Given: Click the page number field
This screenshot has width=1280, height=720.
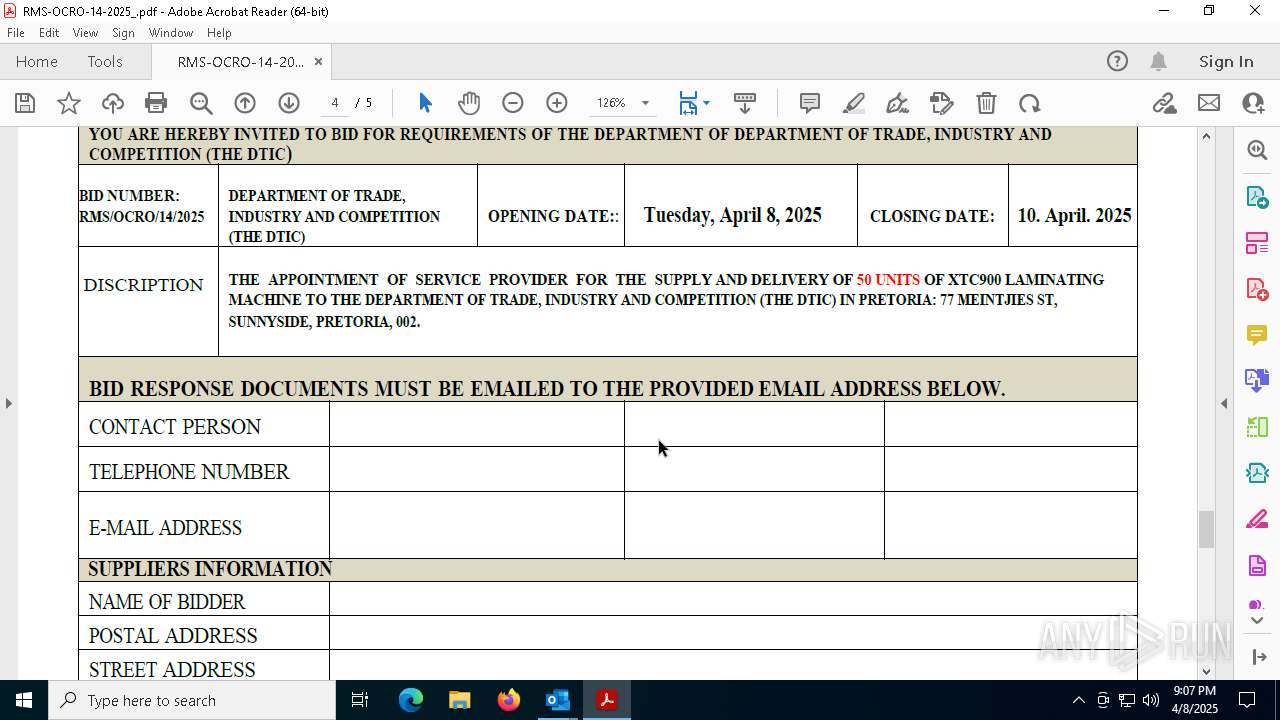Looking at the screenshot, I should click(x=335, y=103).
